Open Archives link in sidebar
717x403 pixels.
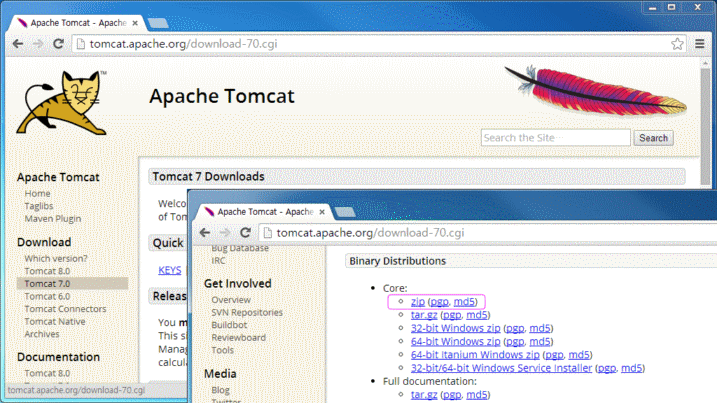point(42,334)
